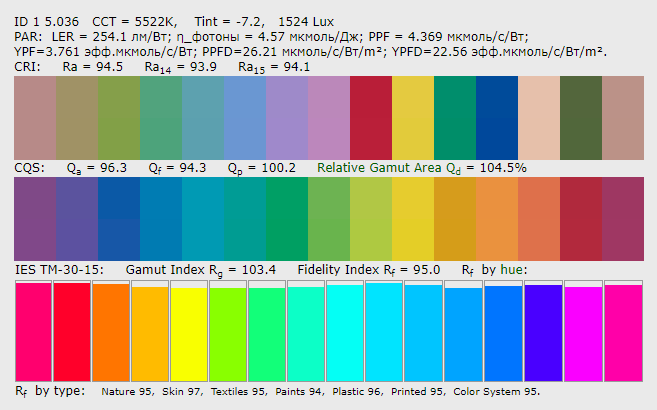Pick the lime green TM-30 hue bar

[x=228, y=331]
